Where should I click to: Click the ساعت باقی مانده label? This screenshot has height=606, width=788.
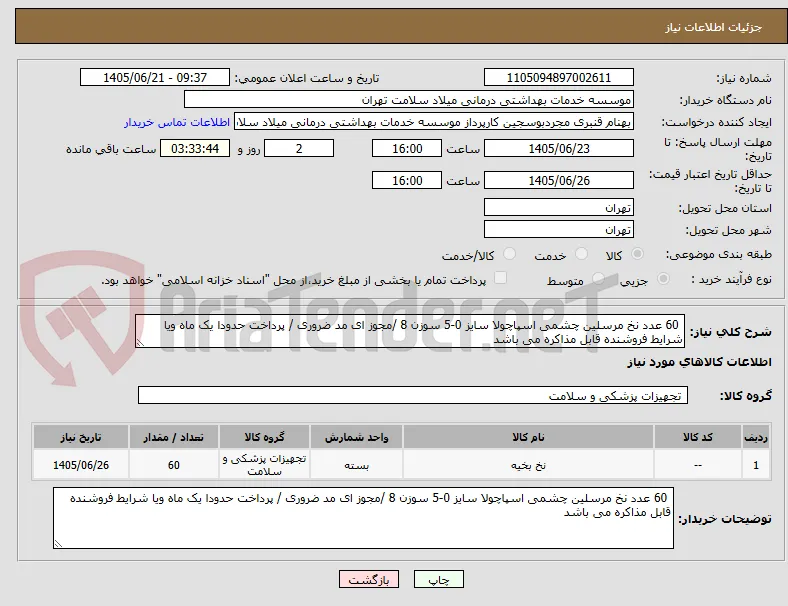111,149
